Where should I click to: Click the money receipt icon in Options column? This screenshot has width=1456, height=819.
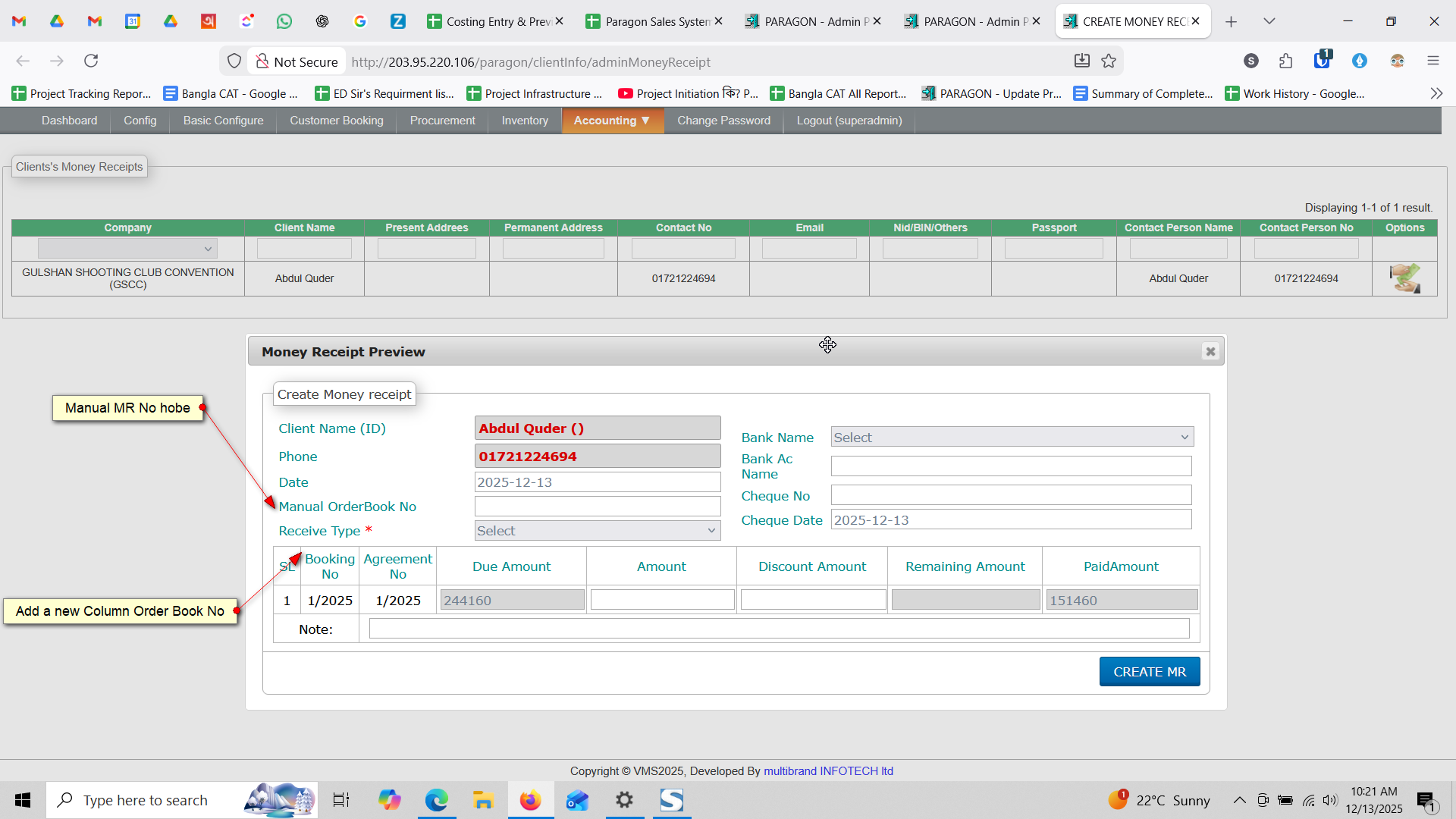coord(1404,278)
